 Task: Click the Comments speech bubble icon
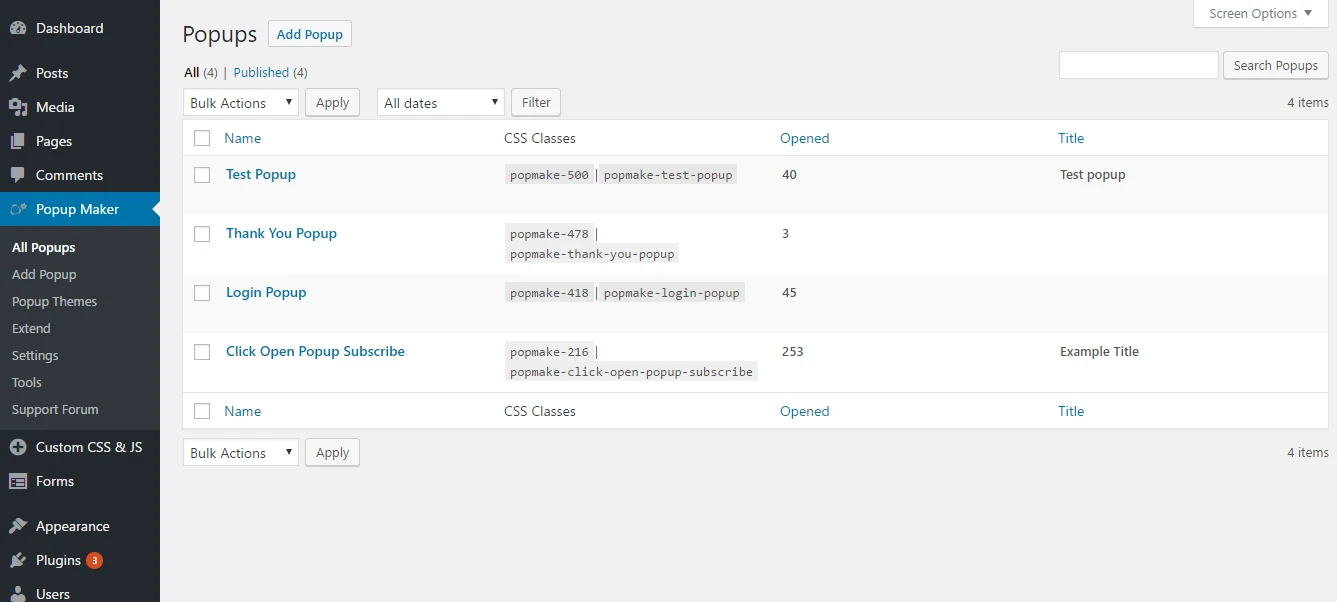pyautogui.click(x=18, y=175)
